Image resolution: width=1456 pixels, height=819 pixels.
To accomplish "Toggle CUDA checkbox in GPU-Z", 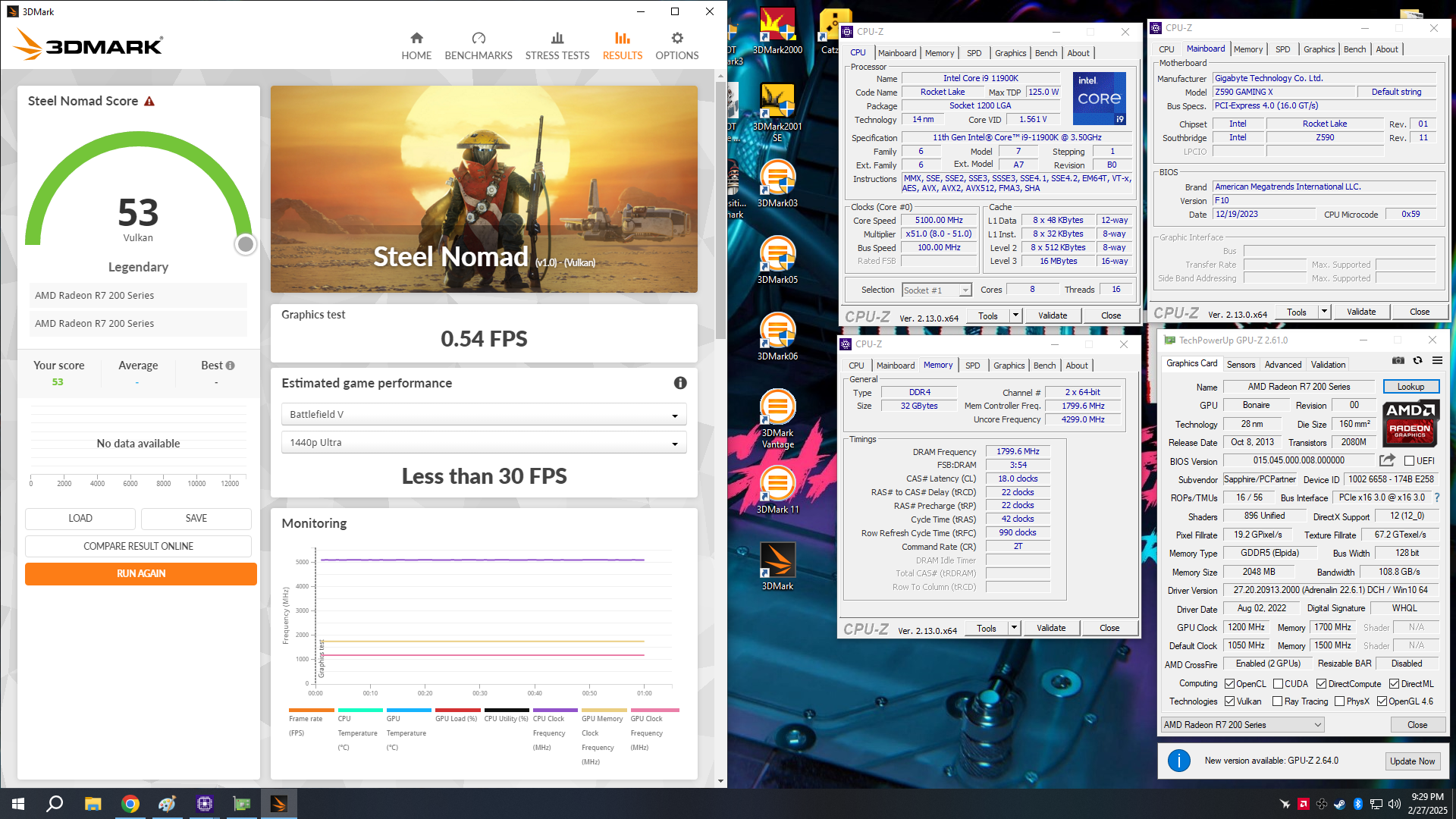I will coord(1278,684).
